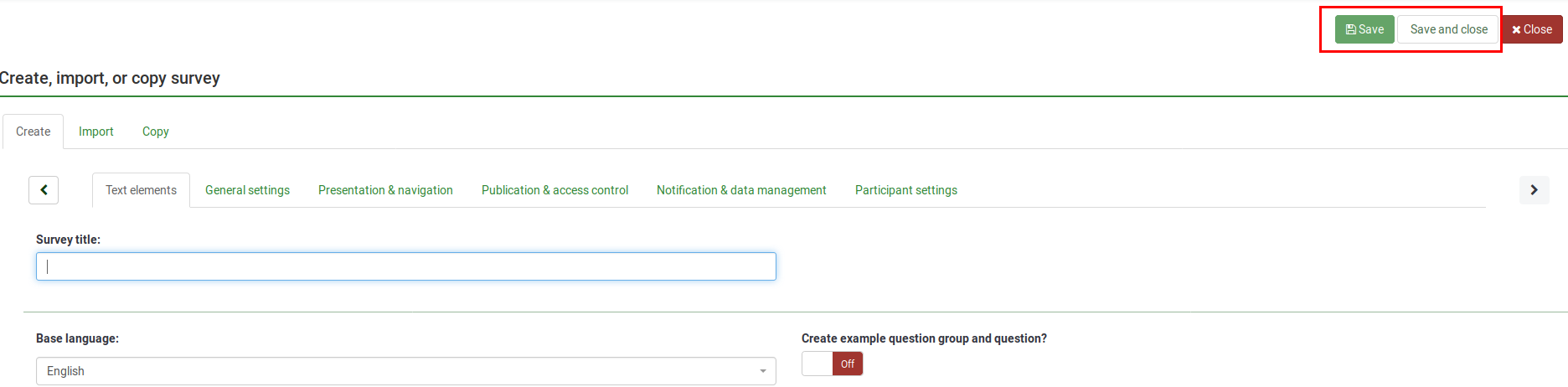Screen dimensions: 1568x387
Task: Switch to the Copy tab
Action: click(x=156, y=132)
